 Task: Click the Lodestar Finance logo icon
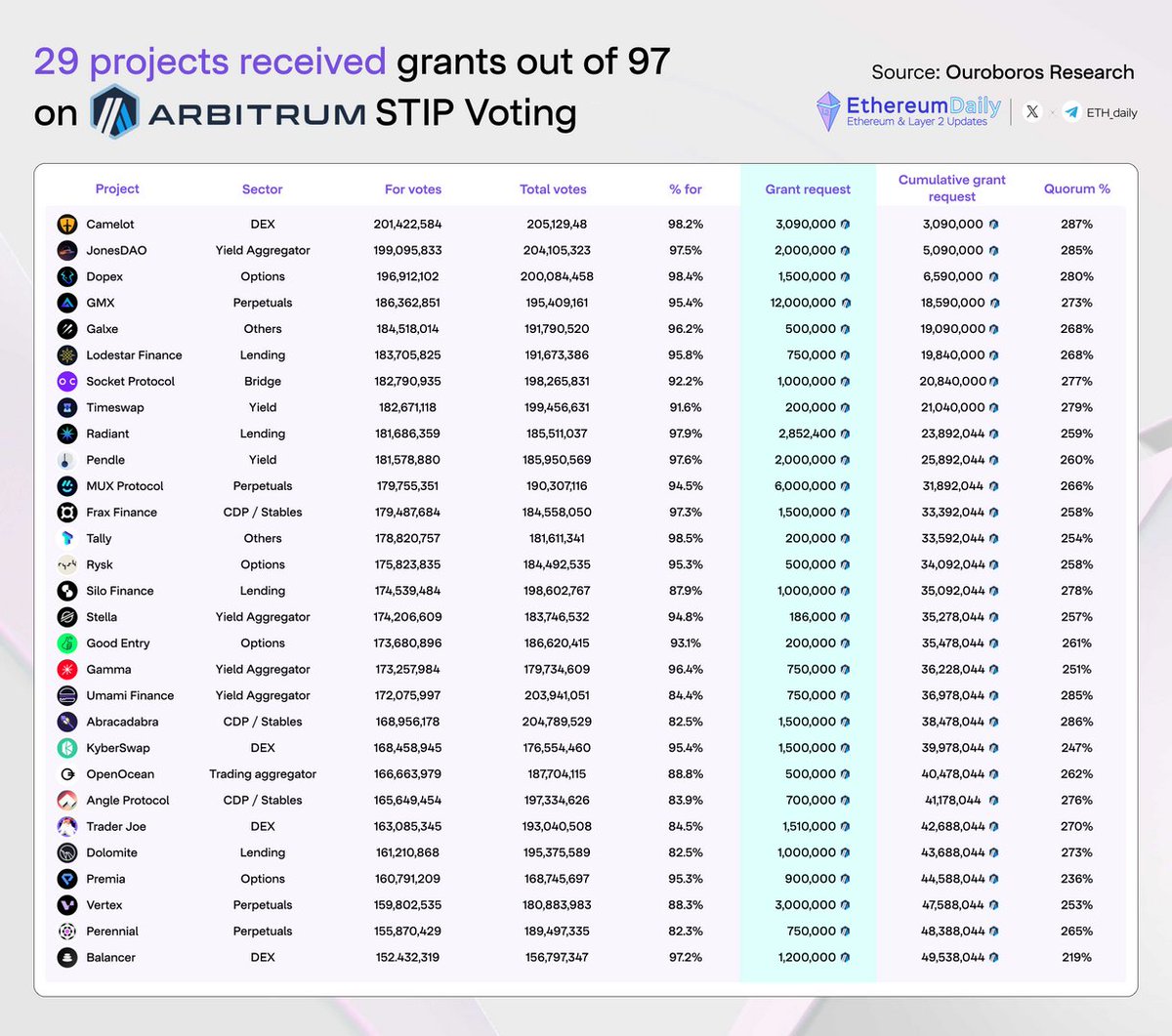66,355
